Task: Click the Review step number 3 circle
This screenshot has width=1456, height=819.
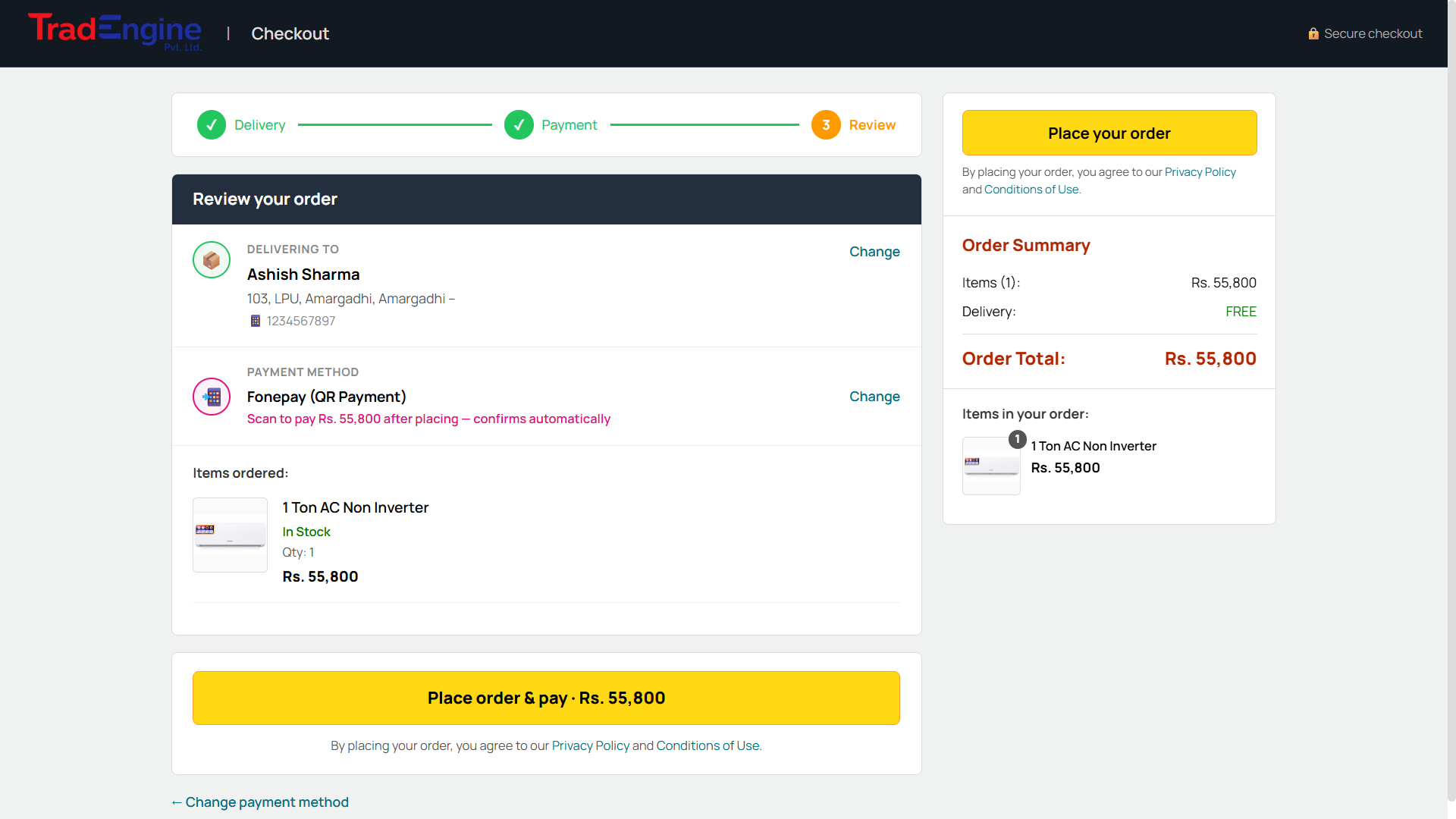Action: tap(826, 125)
